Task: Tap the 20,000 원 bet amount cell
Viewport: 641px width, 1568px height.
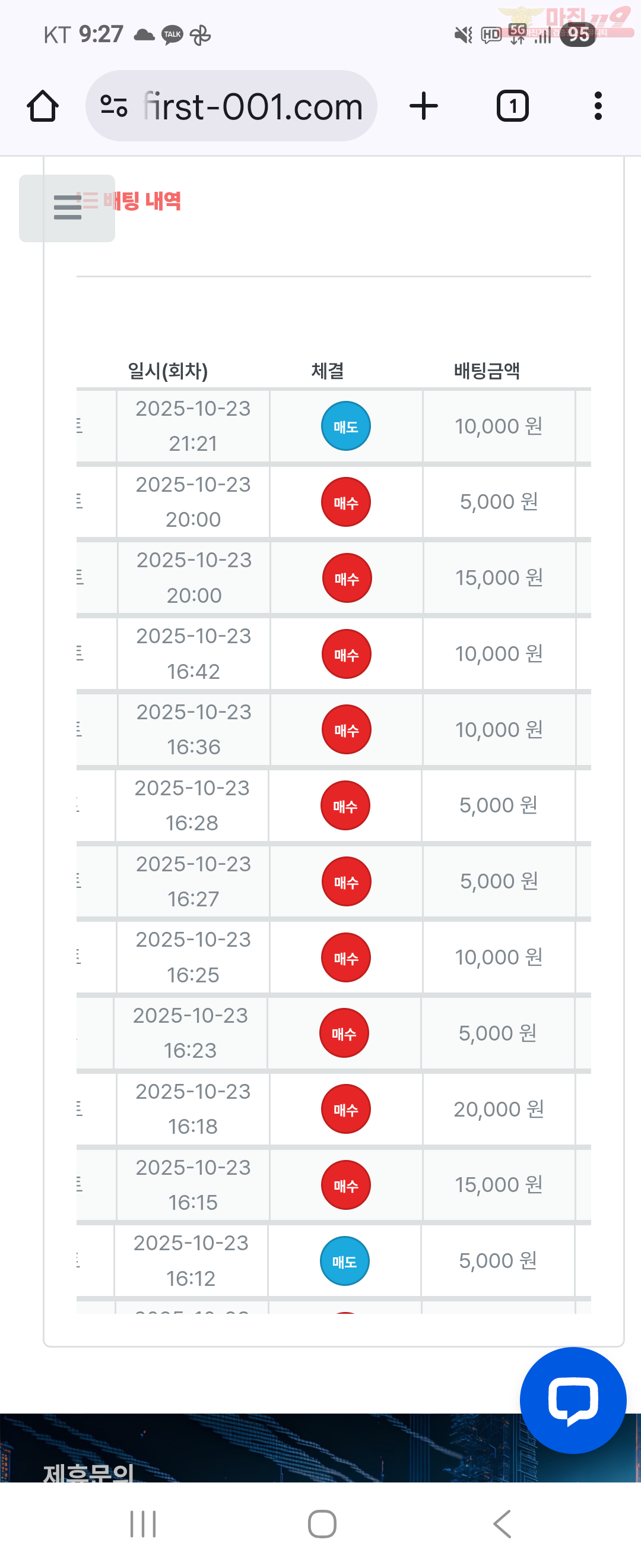Action: click(x=498, y=1109)
